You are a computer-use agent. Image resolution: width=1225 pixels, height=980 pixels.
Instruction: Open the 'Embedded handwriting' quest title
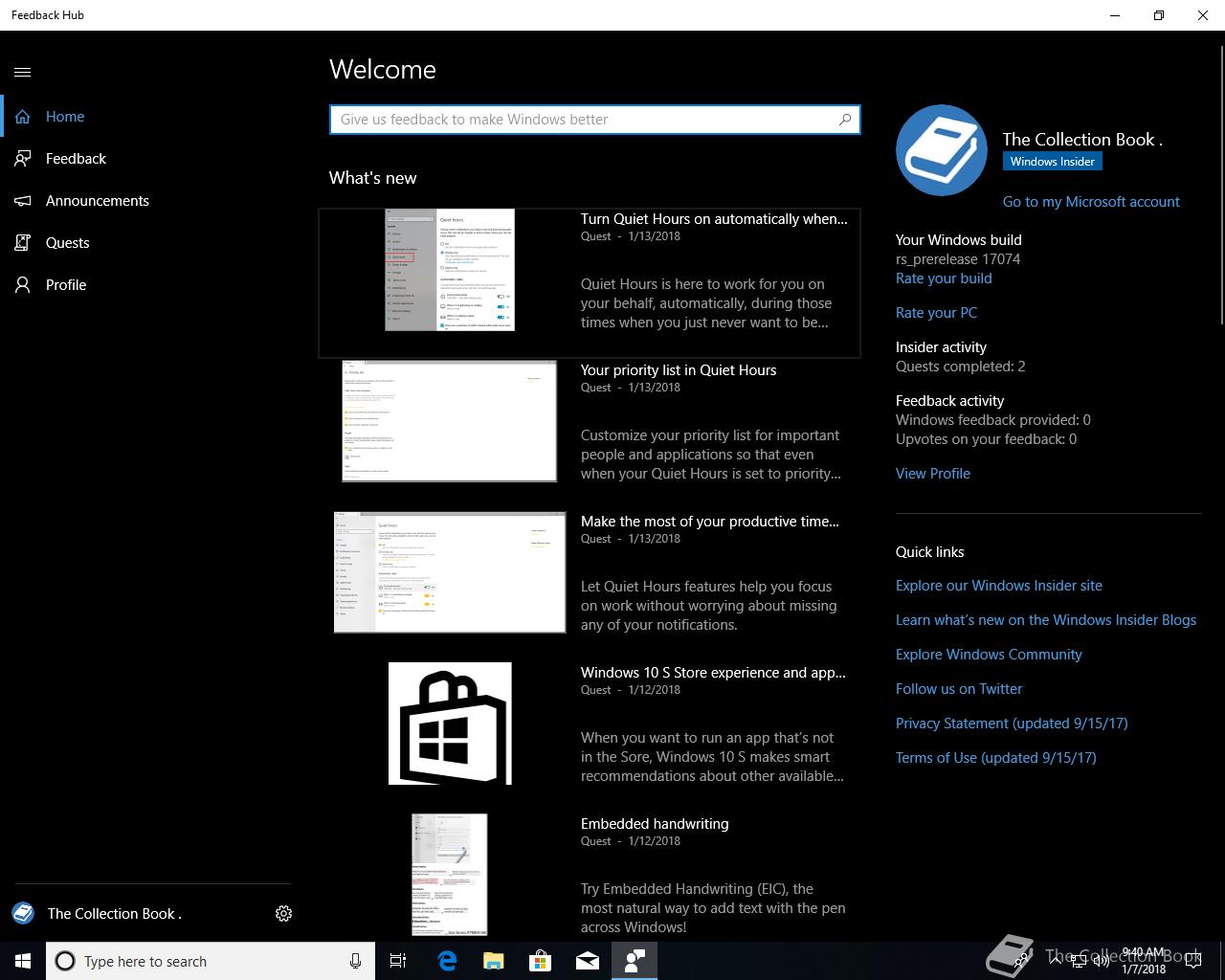coord(655,824)
